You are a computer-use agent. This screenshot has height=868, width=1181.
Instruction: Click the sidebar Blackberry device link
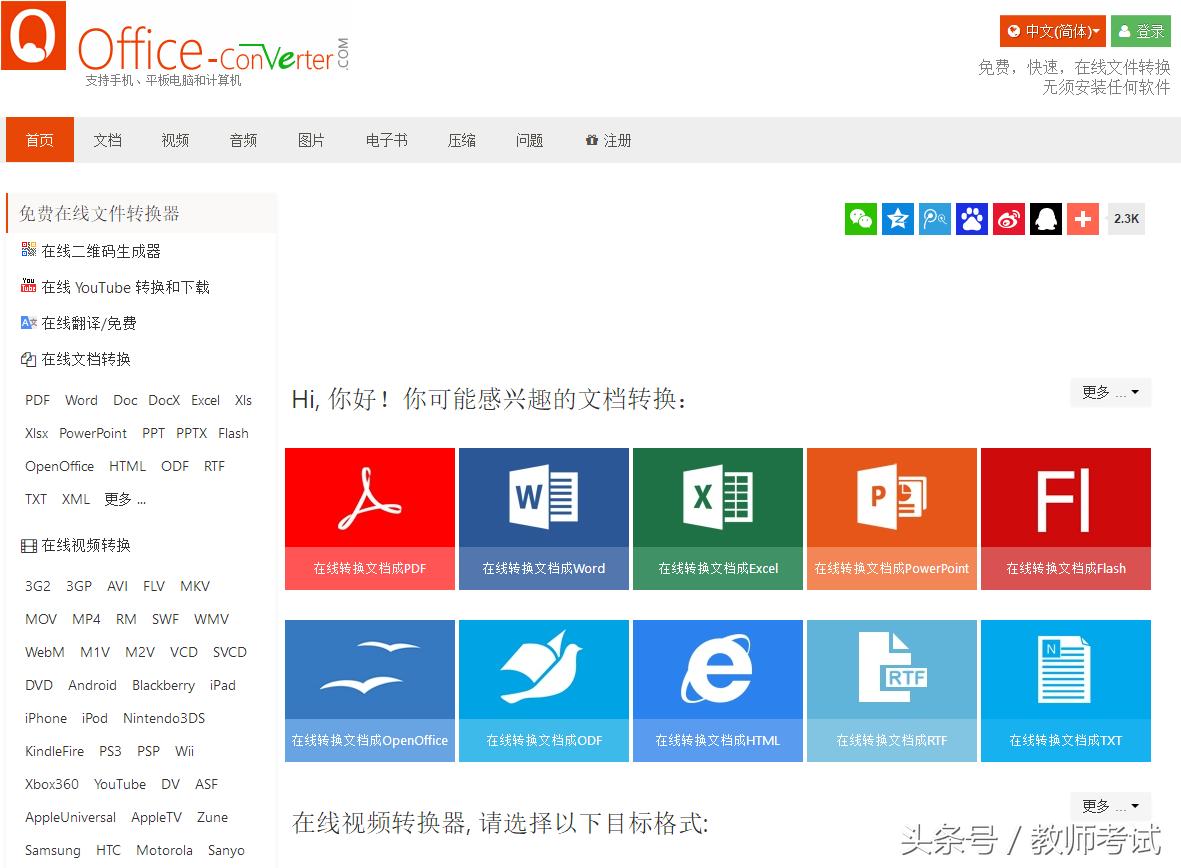click(163, 686)
